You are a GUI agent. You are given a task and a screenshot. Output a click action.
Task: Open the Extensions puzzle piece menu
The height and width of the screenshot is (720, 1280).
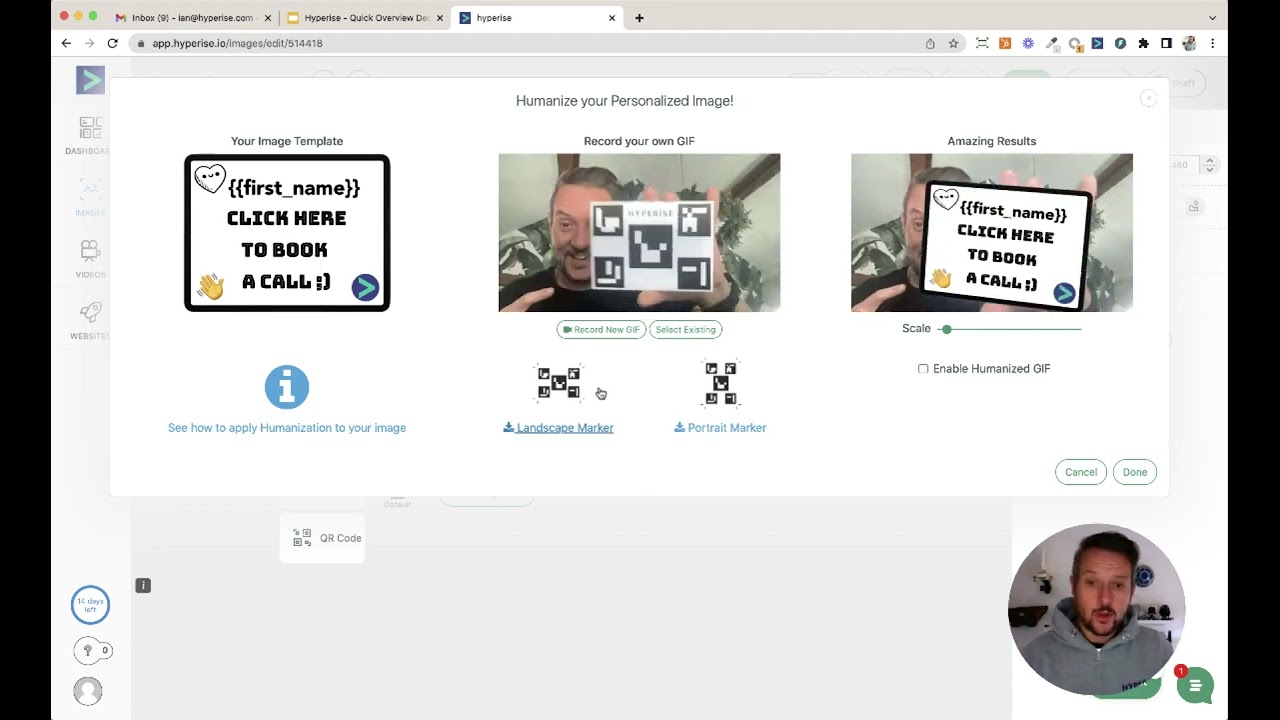[1143, 43]
